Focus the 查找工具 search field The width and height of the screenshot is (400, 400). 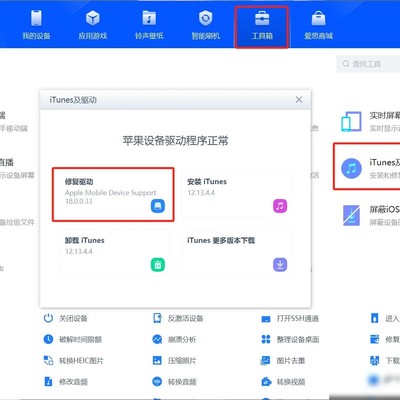[x=368, y=64]
